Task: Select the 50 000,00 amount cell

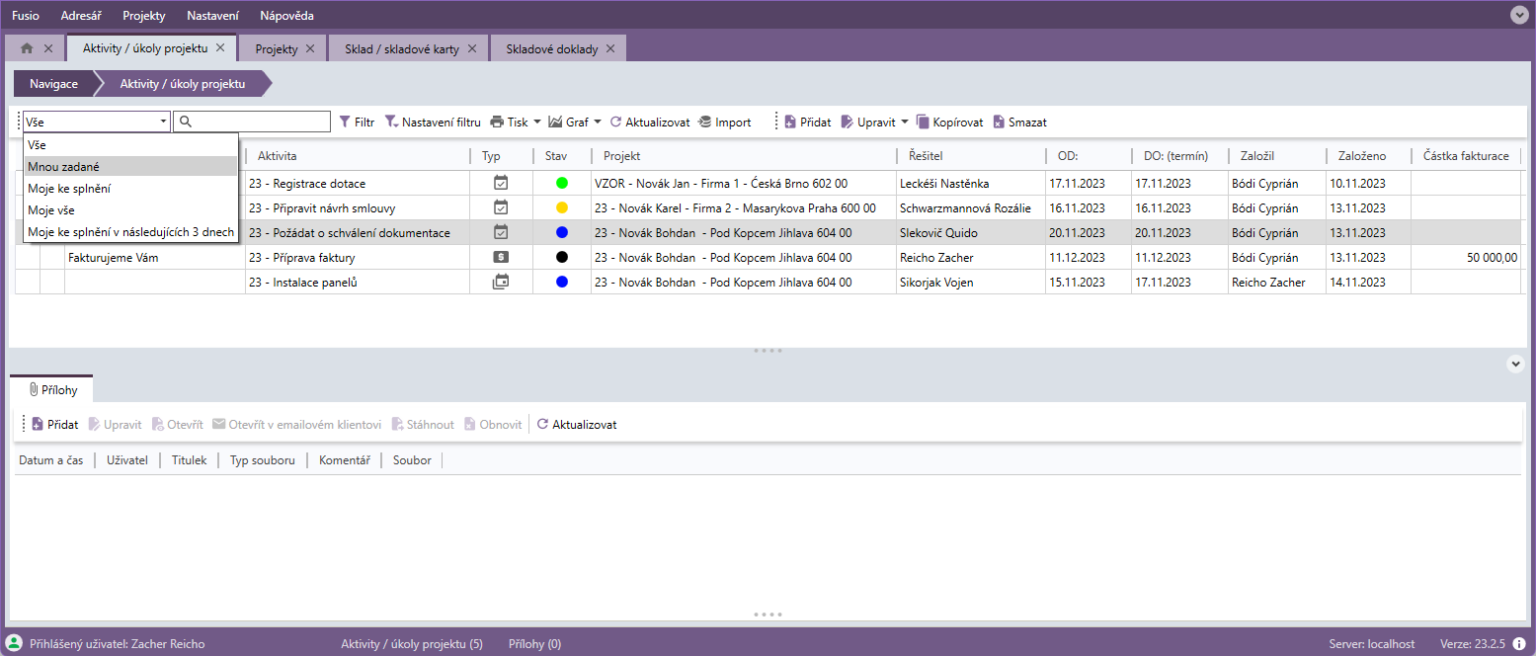Action: coord(1466,257)
